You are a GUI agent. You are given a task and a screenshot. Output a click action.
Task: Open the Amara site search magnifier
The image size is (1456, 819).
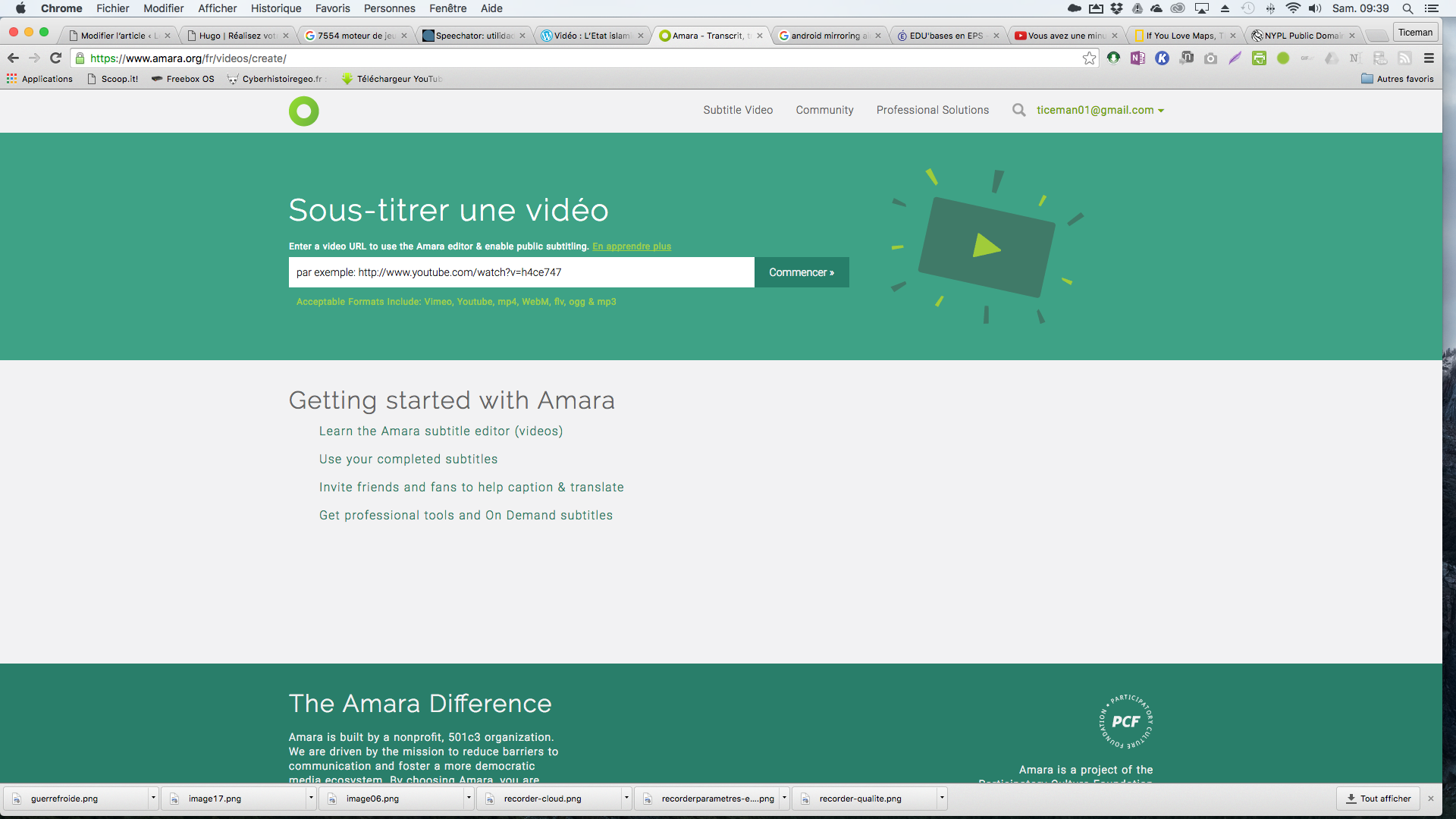[1018, 110]
